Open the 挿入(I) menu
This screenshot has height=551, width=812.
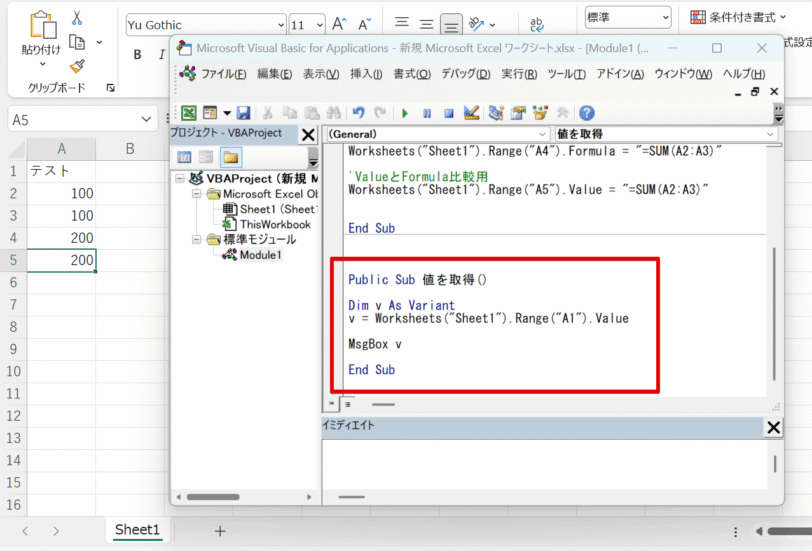tap(365, 74)
